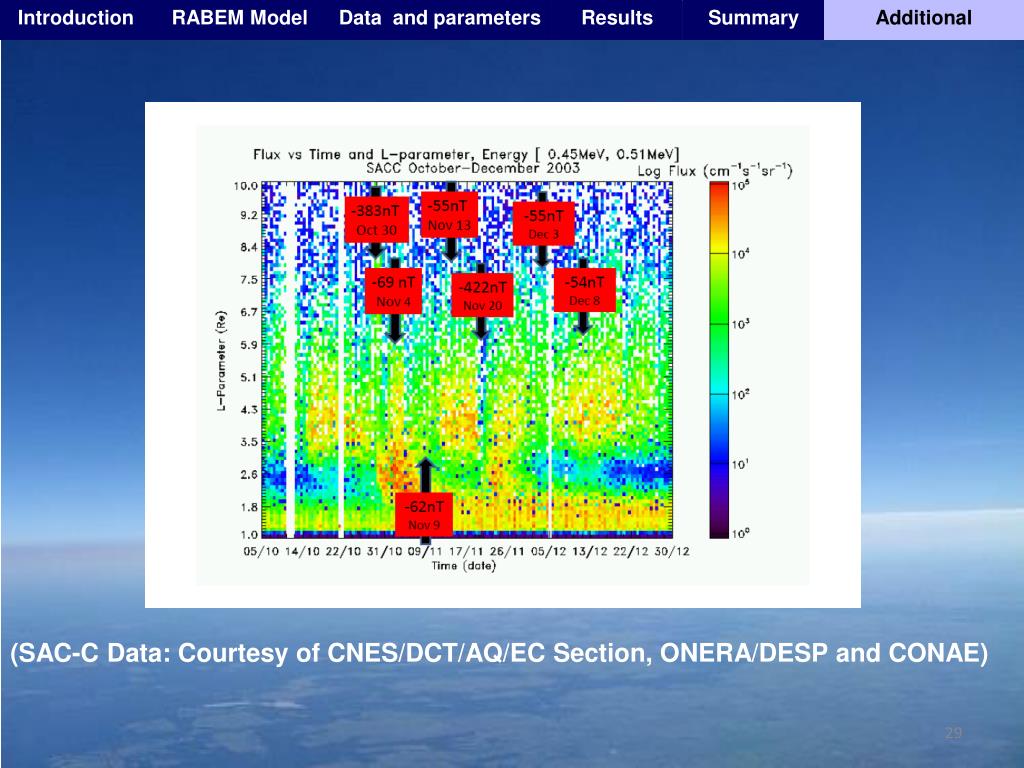Click the slide number 29
The height and width of the screenshot is (768, 1024).
coord(953,733)
